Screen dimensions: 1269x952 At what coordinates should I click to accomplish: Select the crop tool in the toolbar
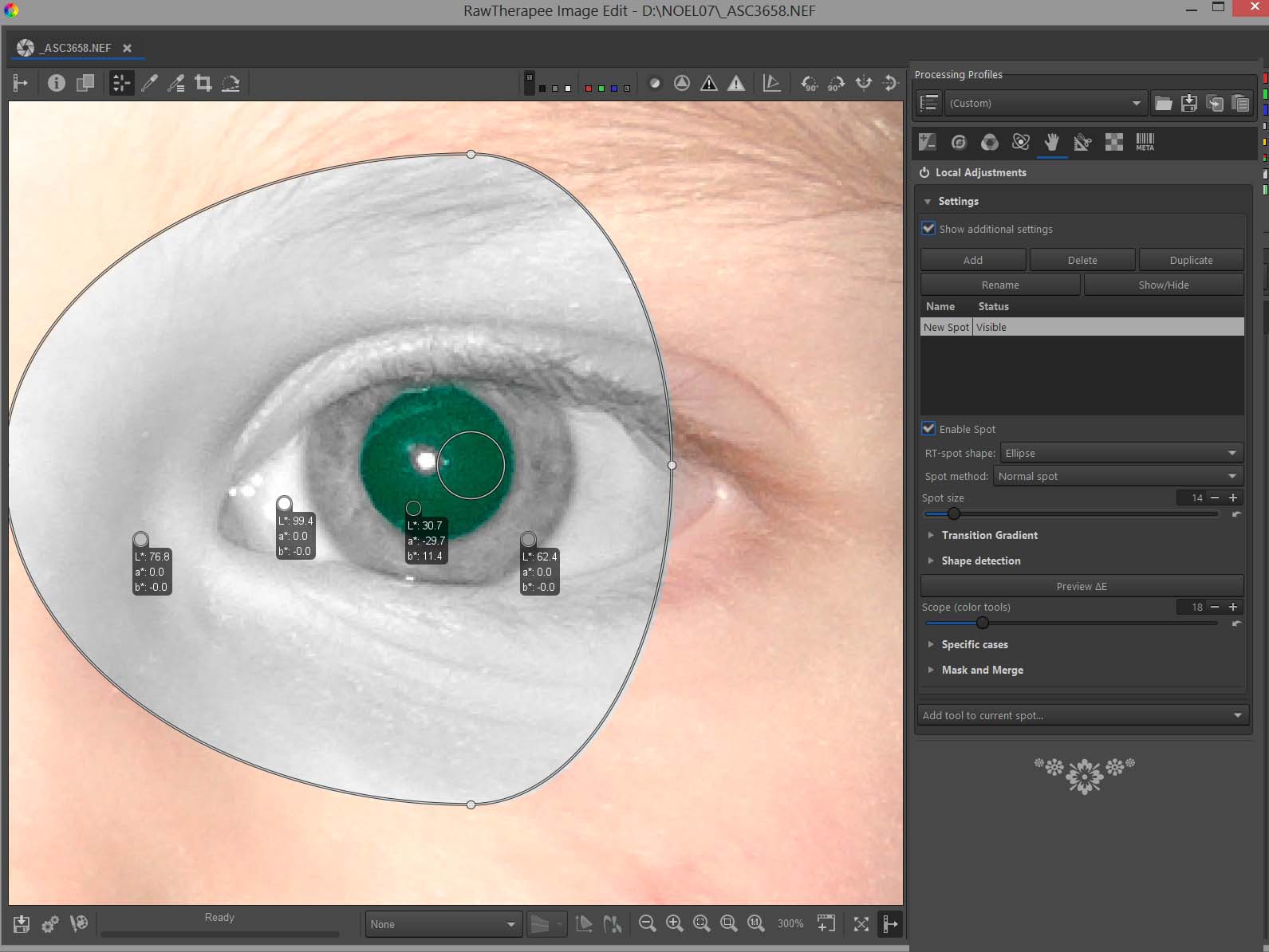203,83
